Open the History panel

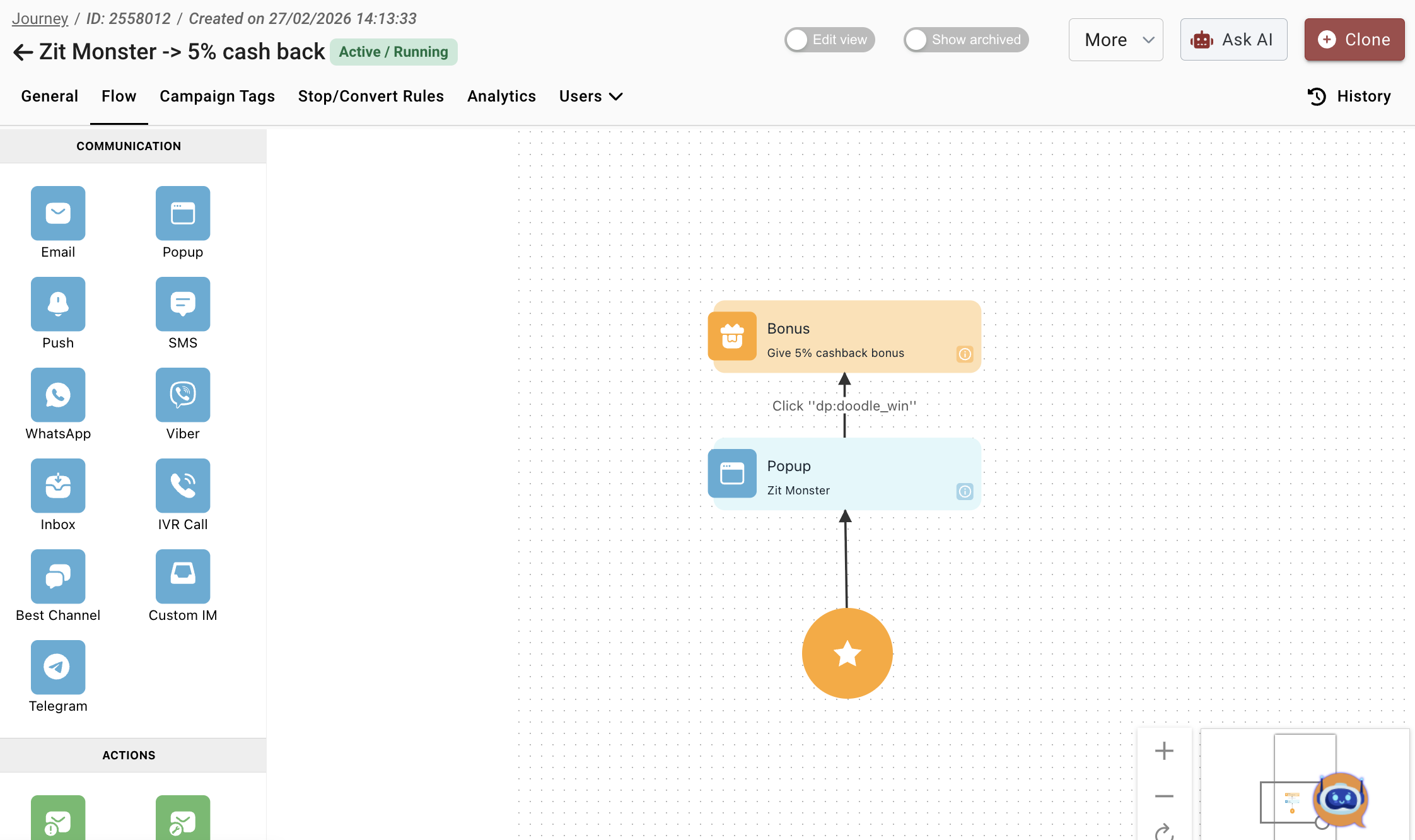(x=1349, y=96)
